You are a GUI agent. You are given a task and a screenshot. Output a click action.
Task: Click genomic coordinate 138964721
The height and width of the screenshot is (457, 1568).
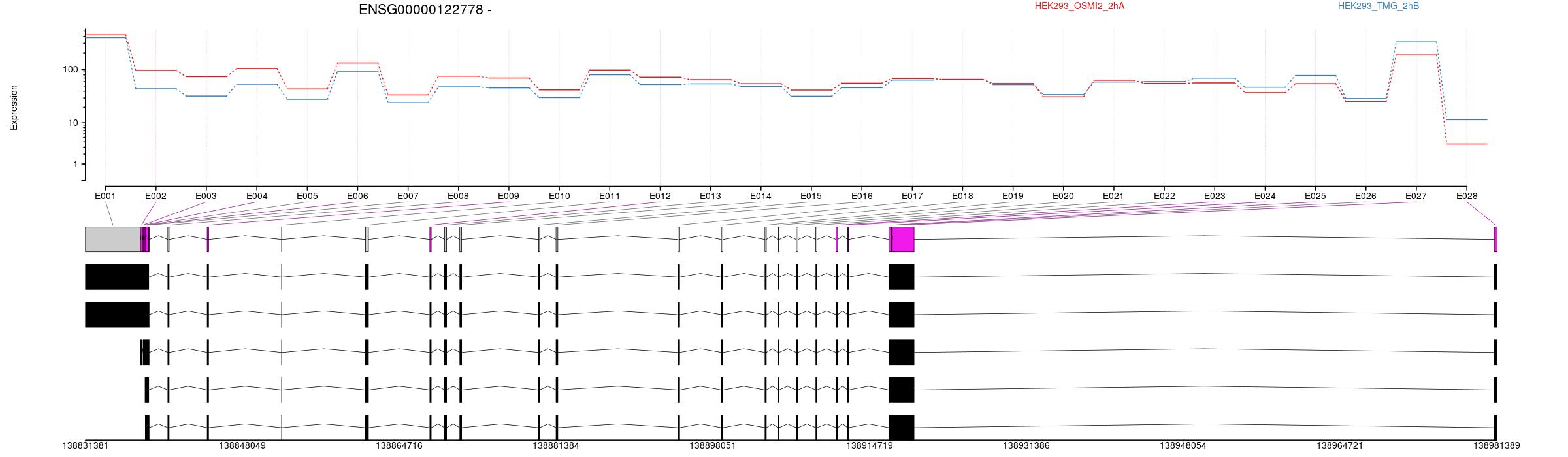1340,445
